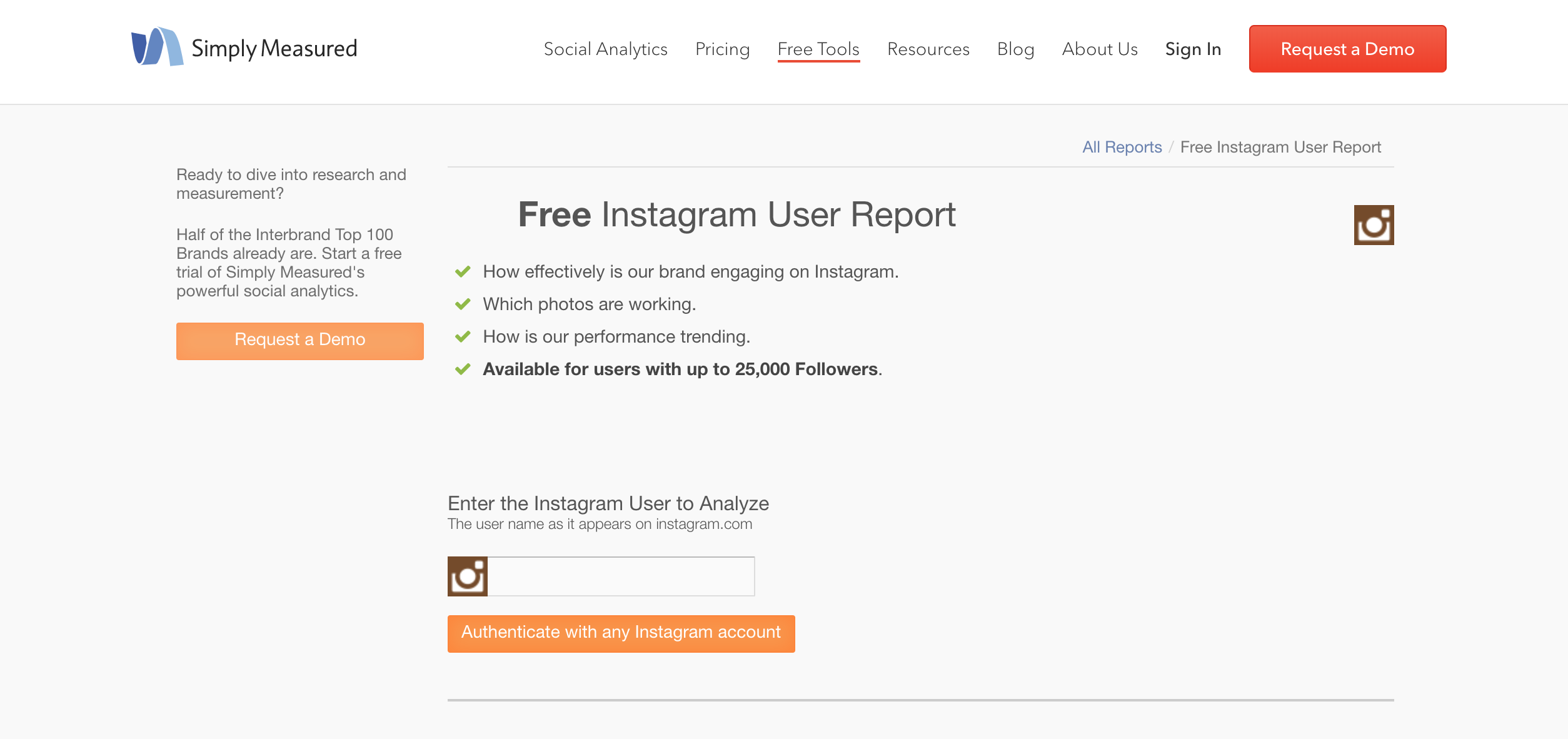
Task: Click the large Instagram icon beside the heading
Action: (1374, 225)
